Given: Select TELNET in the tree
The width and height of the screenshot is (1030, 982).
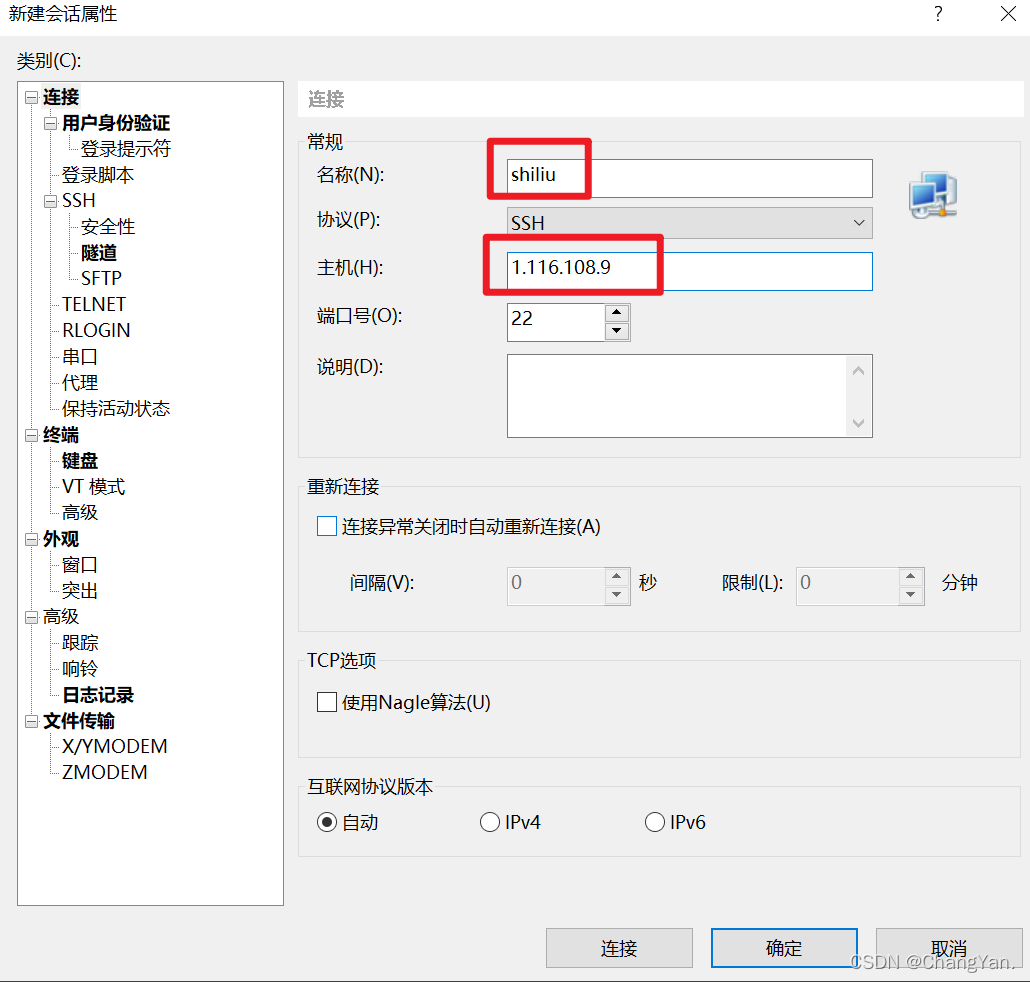Looking at the screenshot, I should point(94,304).
